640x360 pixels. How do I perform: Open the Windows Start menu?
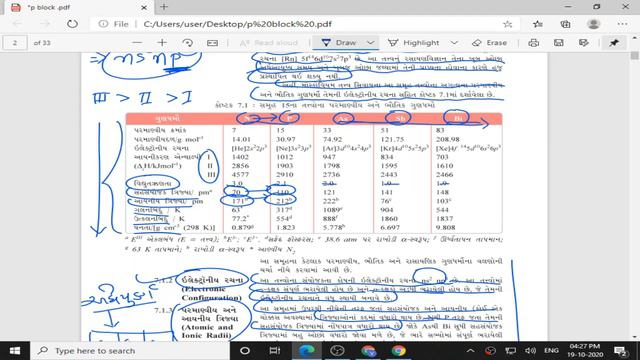click(15, 351)
